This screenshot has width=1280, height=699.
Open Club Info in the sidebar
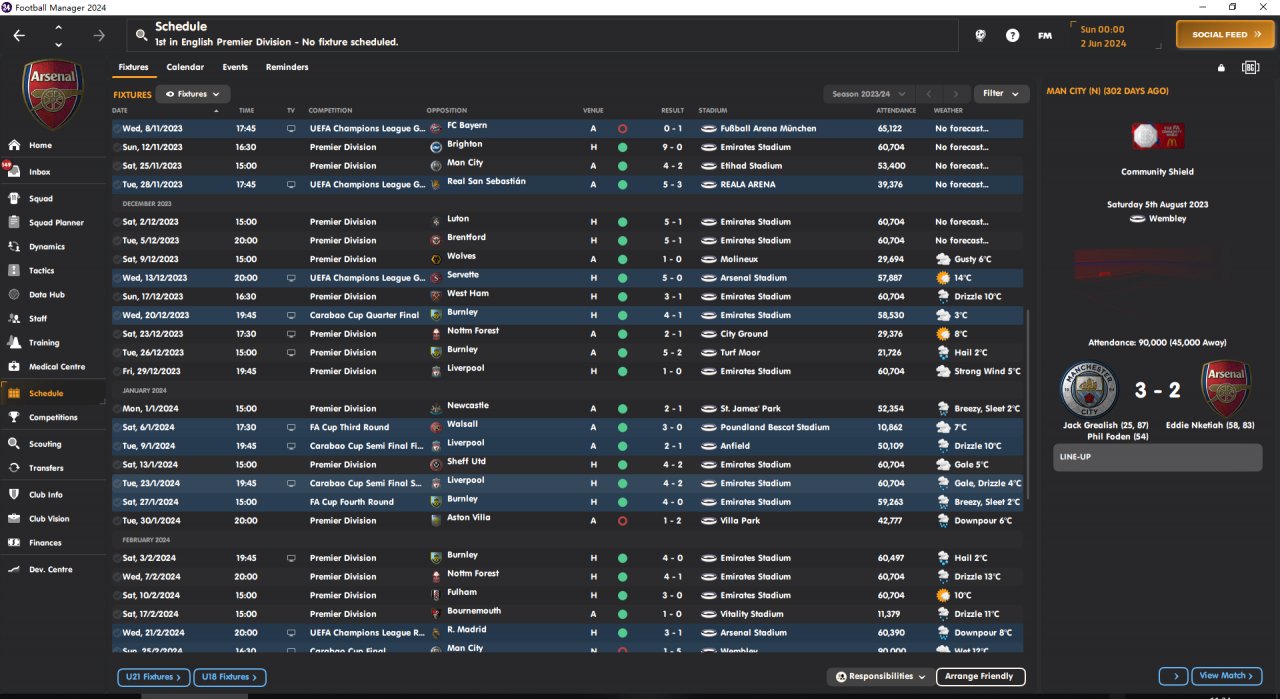[46, 494]
